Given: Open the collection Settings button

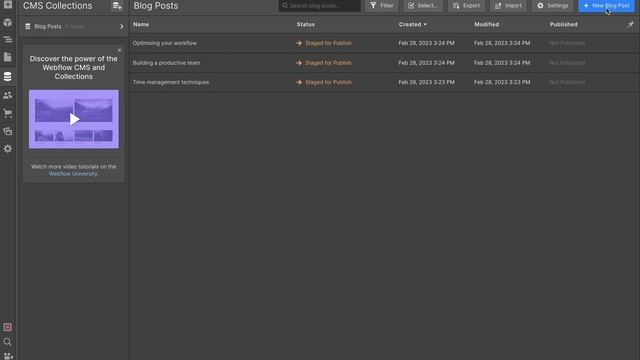Looking at the screenshot, I should tap(553, 6).
